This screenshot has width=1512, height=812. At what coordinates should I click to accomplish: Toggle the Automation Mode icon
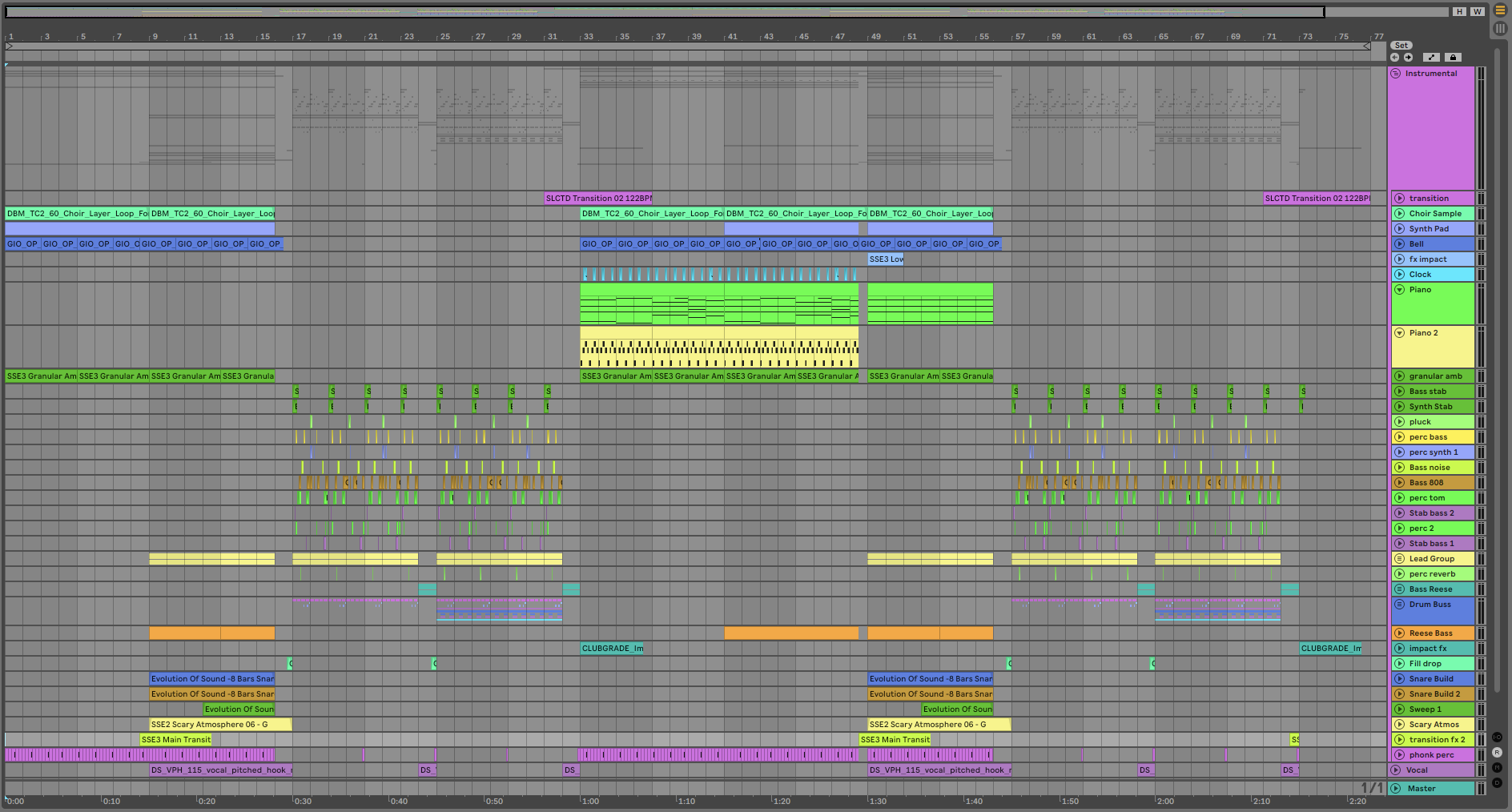point(1431,58)
